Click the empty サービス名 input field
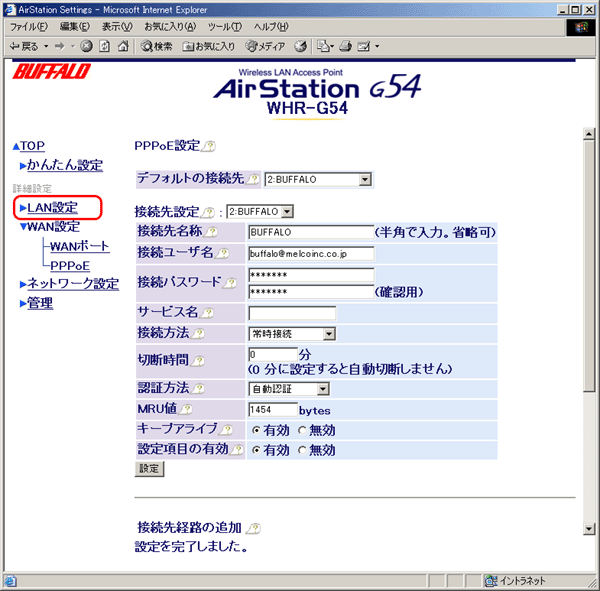Image resolution: width=600 pixels, height=591 pixels. (x=292, y=313)
